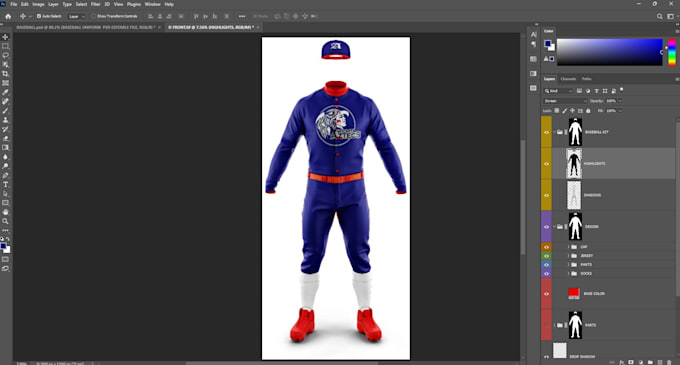Click foreground color swatch in Color panel
680x365 pixels.
[548, 43]
